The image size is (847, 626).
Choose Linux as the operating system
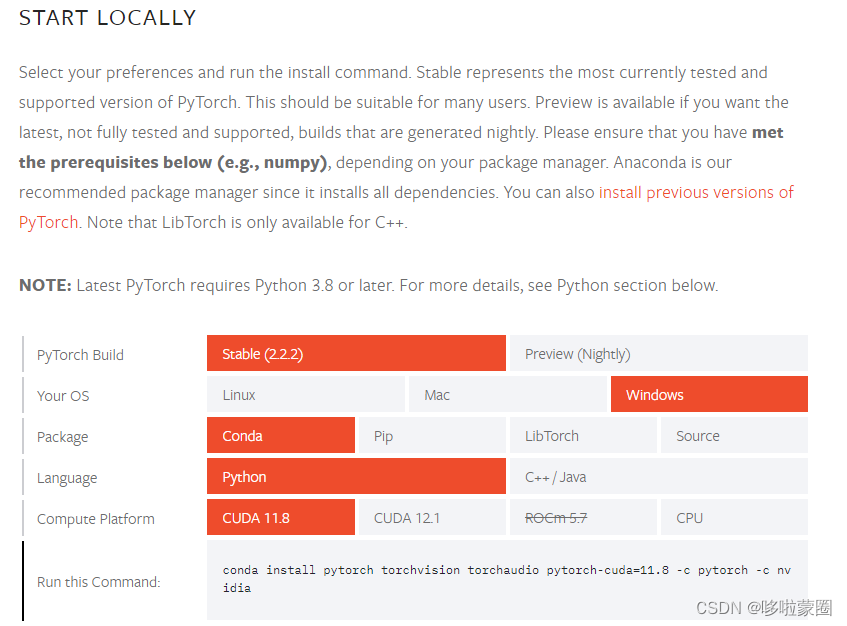(x=305, y=394)
